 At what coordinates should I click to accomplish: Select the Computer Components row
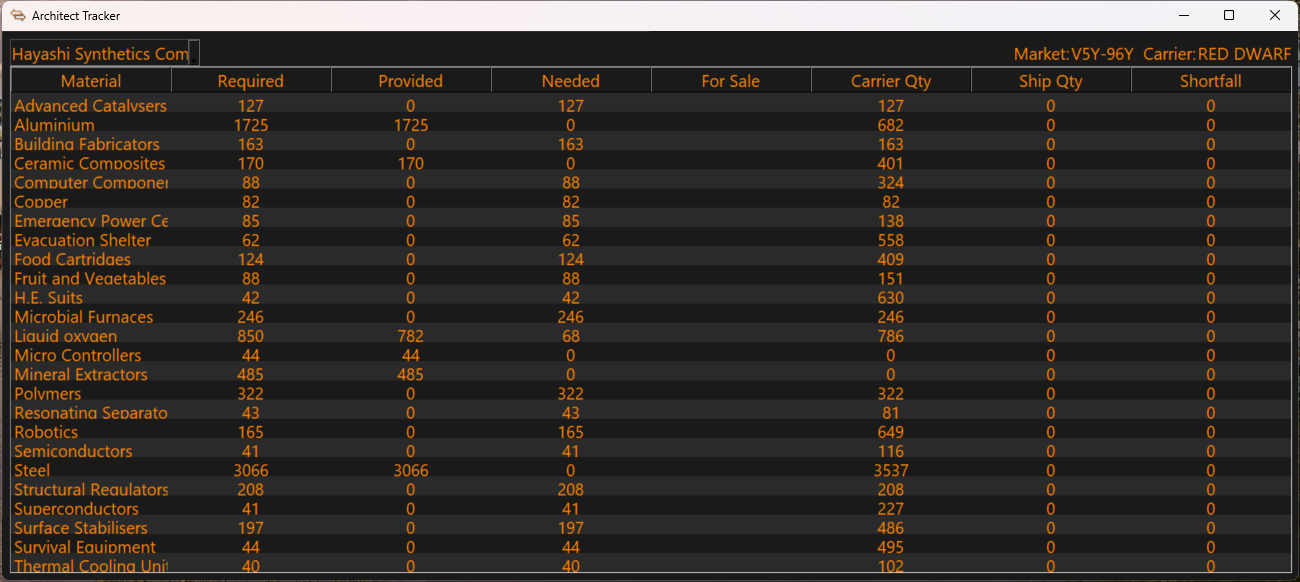point(651,182)
